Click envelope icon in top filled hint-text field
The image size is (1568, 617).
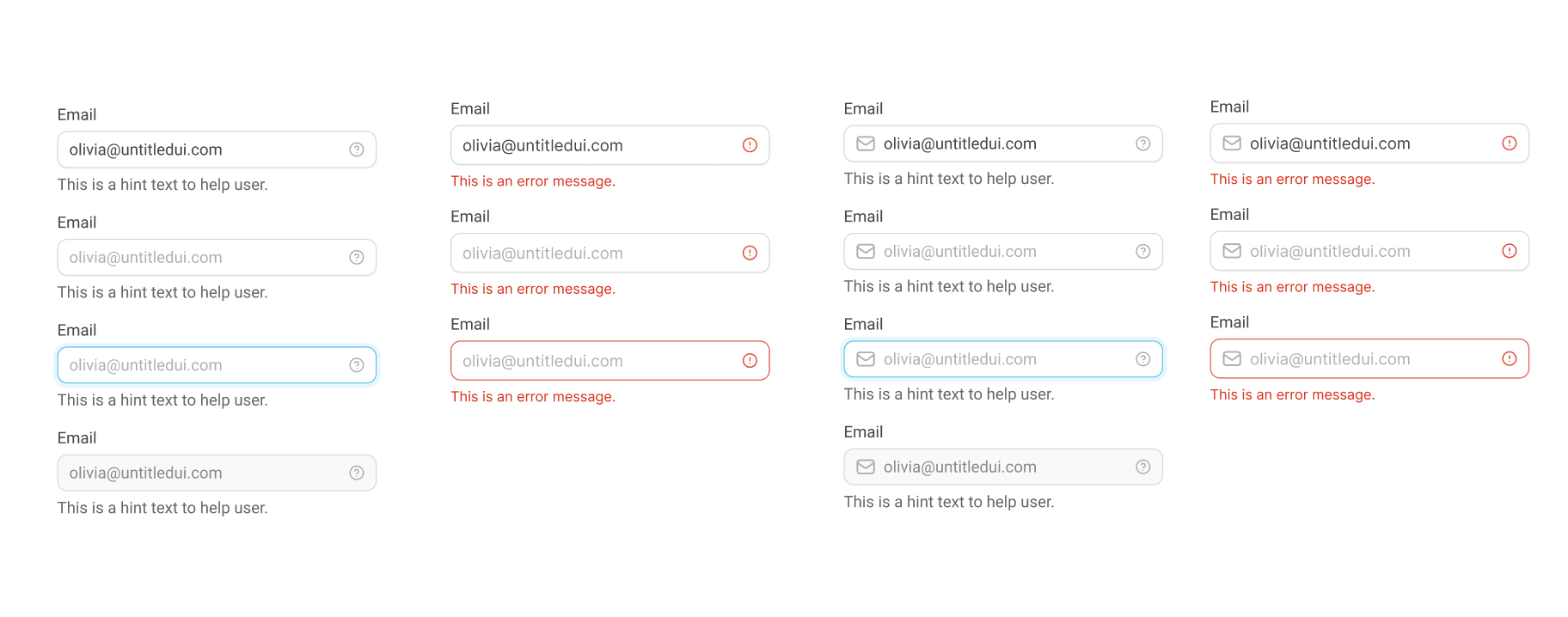pyautogui.click(x=866, y=144)
